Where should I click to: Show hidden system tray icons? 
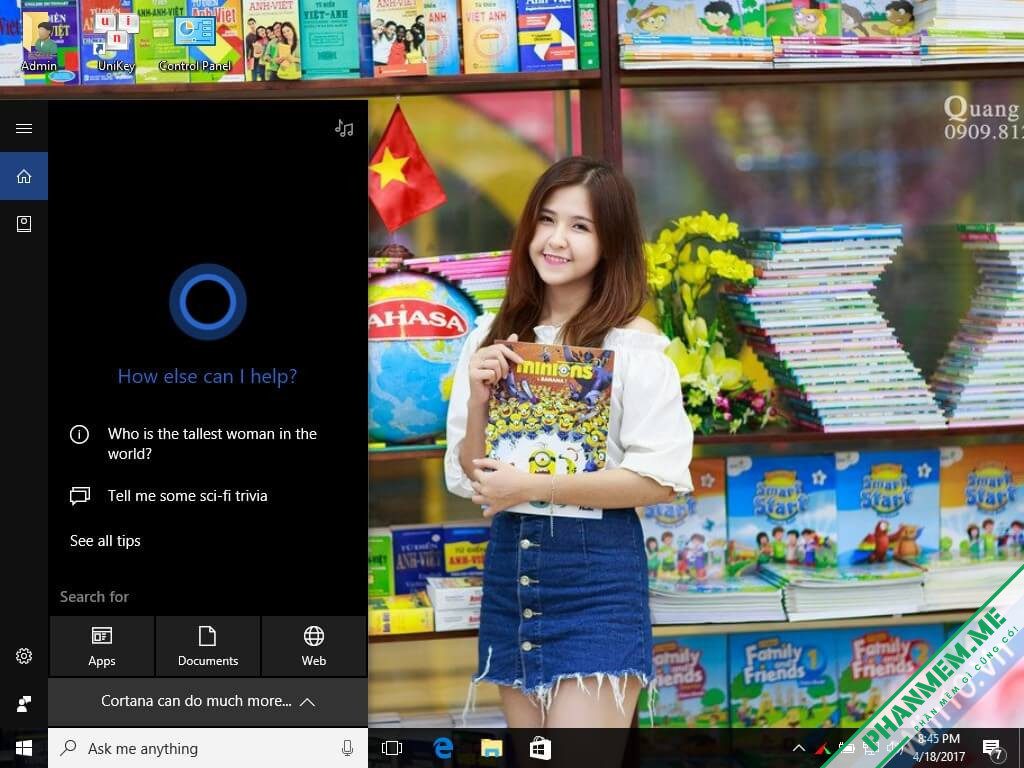[x=799, y=748]
